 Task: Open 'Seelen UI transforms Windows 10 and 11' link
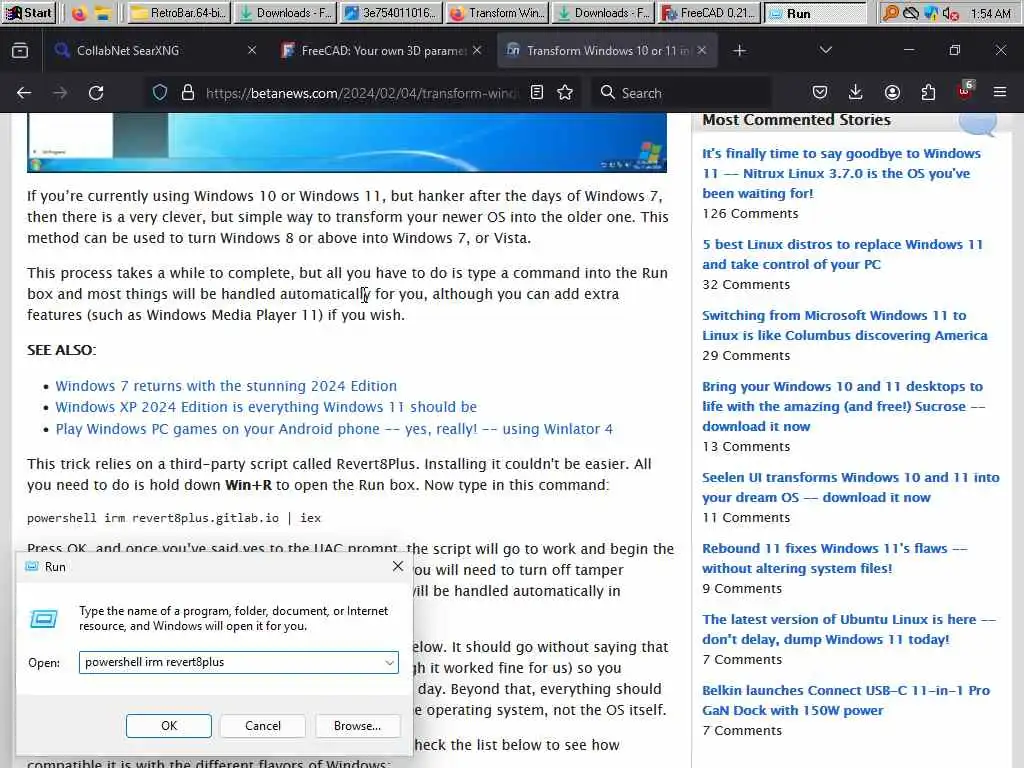[850, 487]
